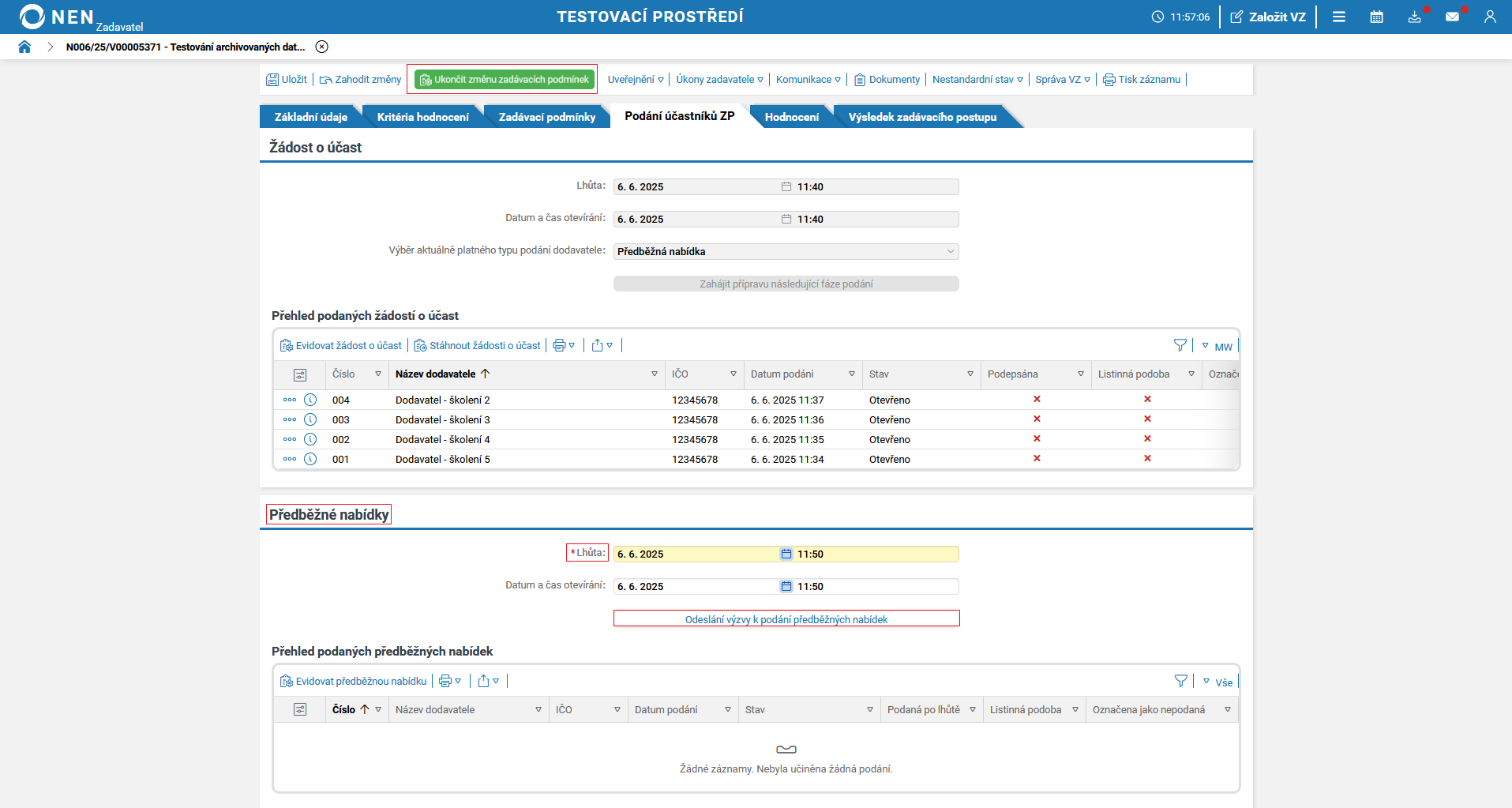Open the calendar icon in top bar
Viewport: 1512px width, 808px height.
(1376, 17)
